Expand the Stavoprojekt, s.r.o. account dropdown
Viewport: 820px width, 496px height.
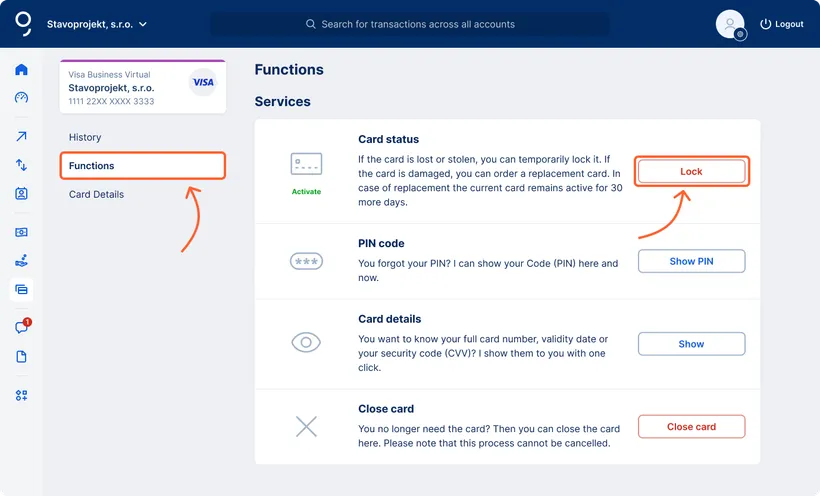(97, 24)
